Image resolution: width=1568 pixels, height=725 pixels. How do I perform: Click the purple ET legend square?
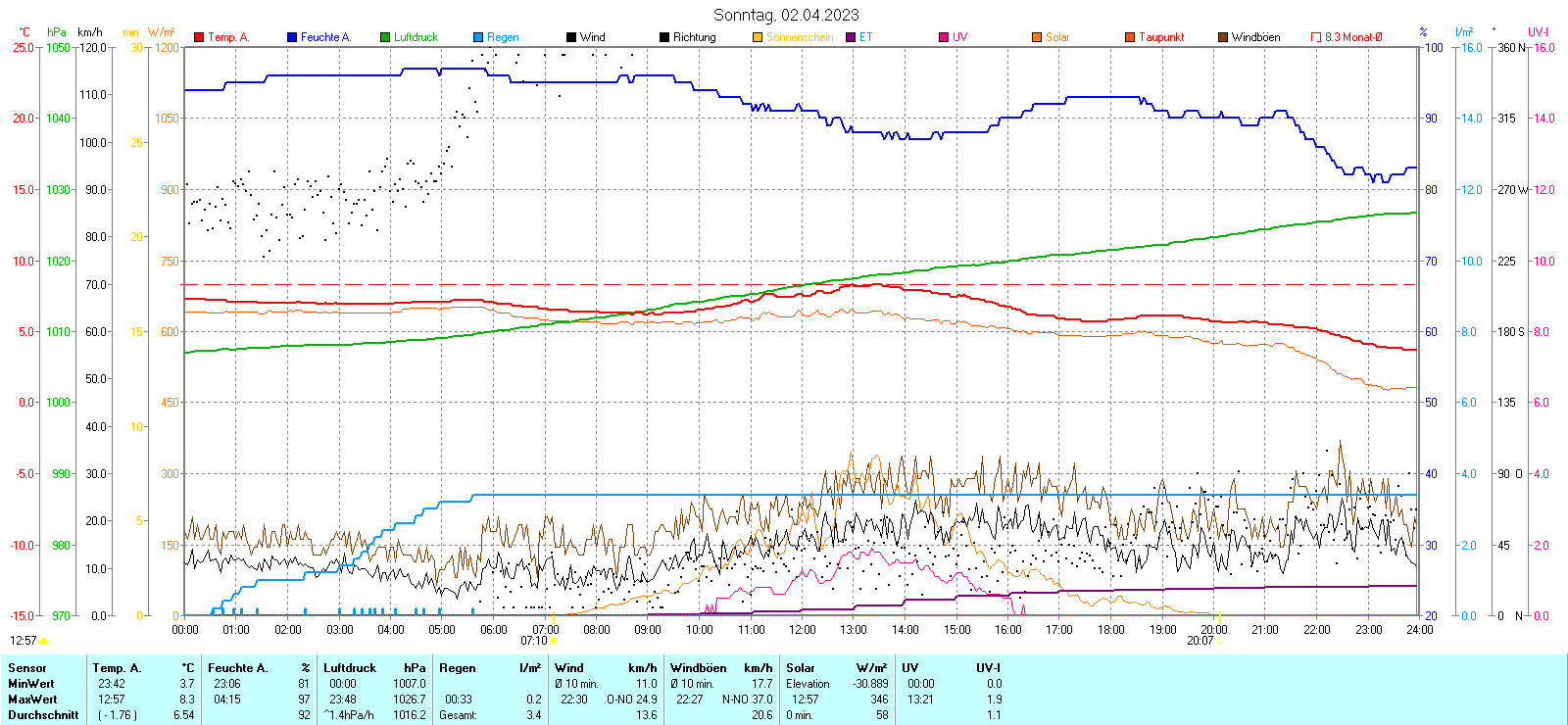point(851,37)
